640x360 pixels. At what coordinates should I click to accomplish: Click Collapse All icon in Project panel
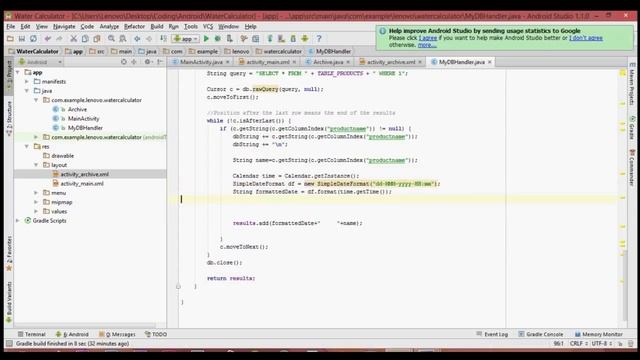134,62
